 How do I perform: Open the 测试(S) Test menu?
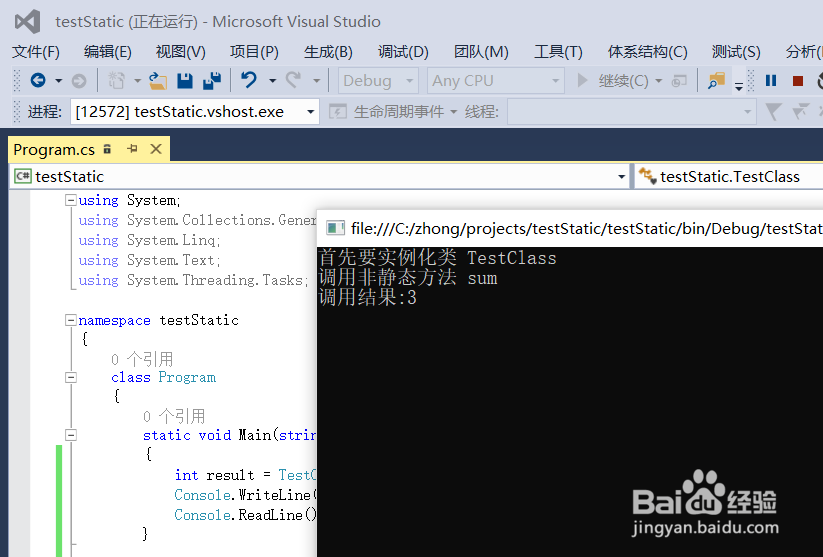pyautogui.click(x=736, y=51)
